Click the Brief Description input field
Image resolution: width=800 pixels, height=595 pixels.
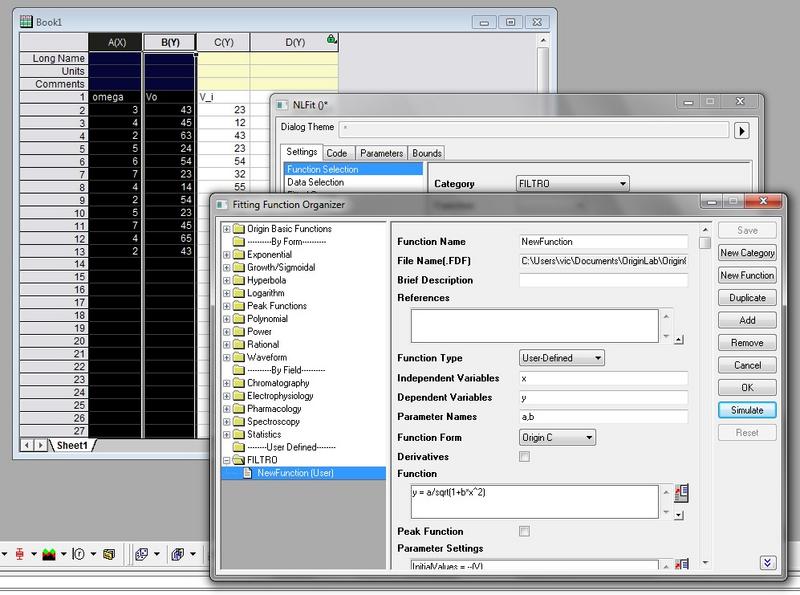[603, 280]
